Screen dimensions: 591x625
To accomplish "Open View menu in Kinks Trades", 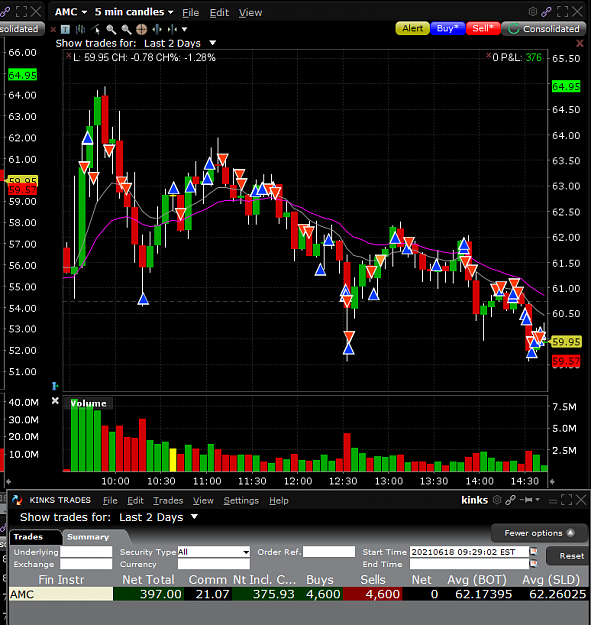I will coord(203,501).
